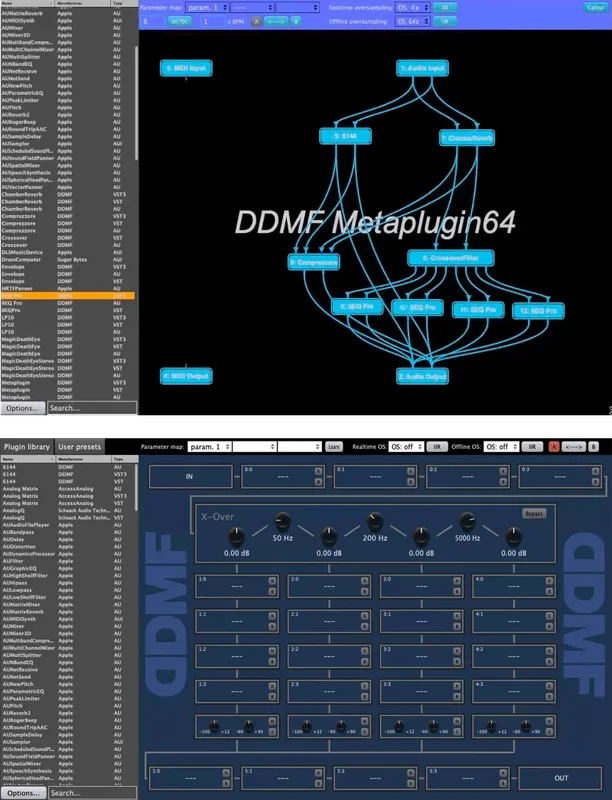Select AUAudioFilePlayer in lower plugin list
Image resolution: width=612 pixels, height=800 pixels.
click(x=68, y=525)
